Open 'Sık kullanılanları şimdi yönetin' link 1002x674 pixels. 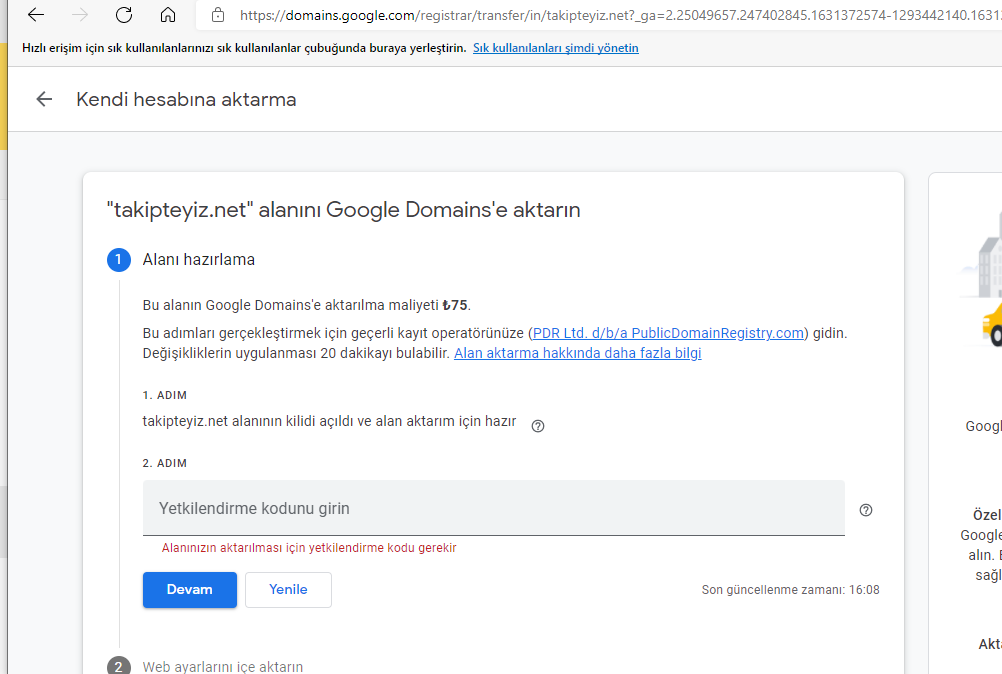point(555,48)
